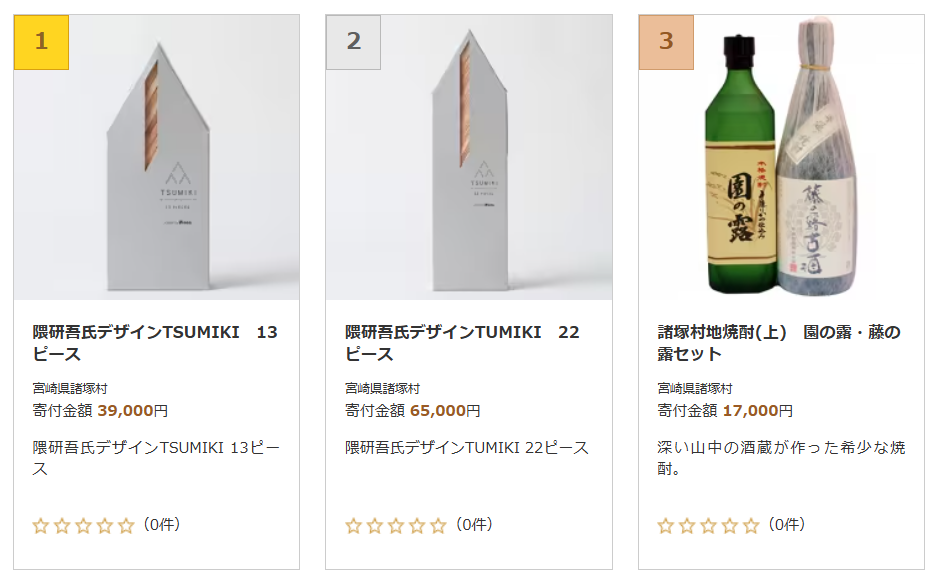Screen dimensions: 942x583
Task: Click 宮崎県諸塚村 under the shochu set
Action: pyautogui.click(x=694, y=389)
